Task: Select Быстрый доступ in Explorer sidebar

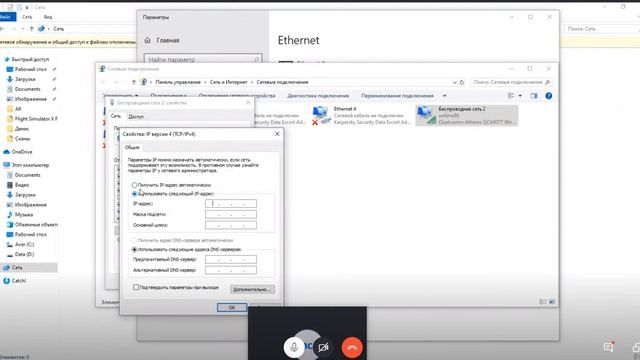Action: (x=27, y=60)
